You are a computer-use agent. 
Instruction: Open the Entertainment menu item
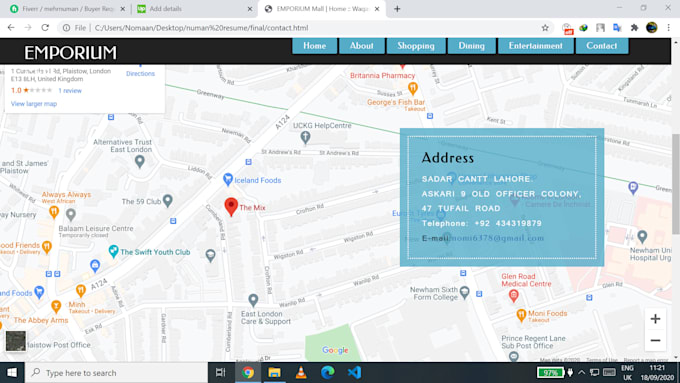(x=536, y=46)
